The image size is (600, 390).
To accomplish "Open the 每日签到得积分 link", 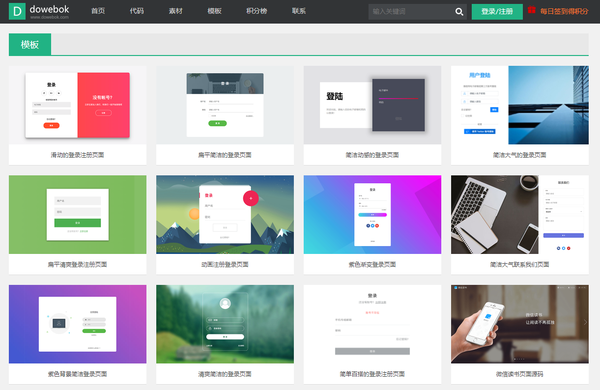I will [x=564, y=11].
